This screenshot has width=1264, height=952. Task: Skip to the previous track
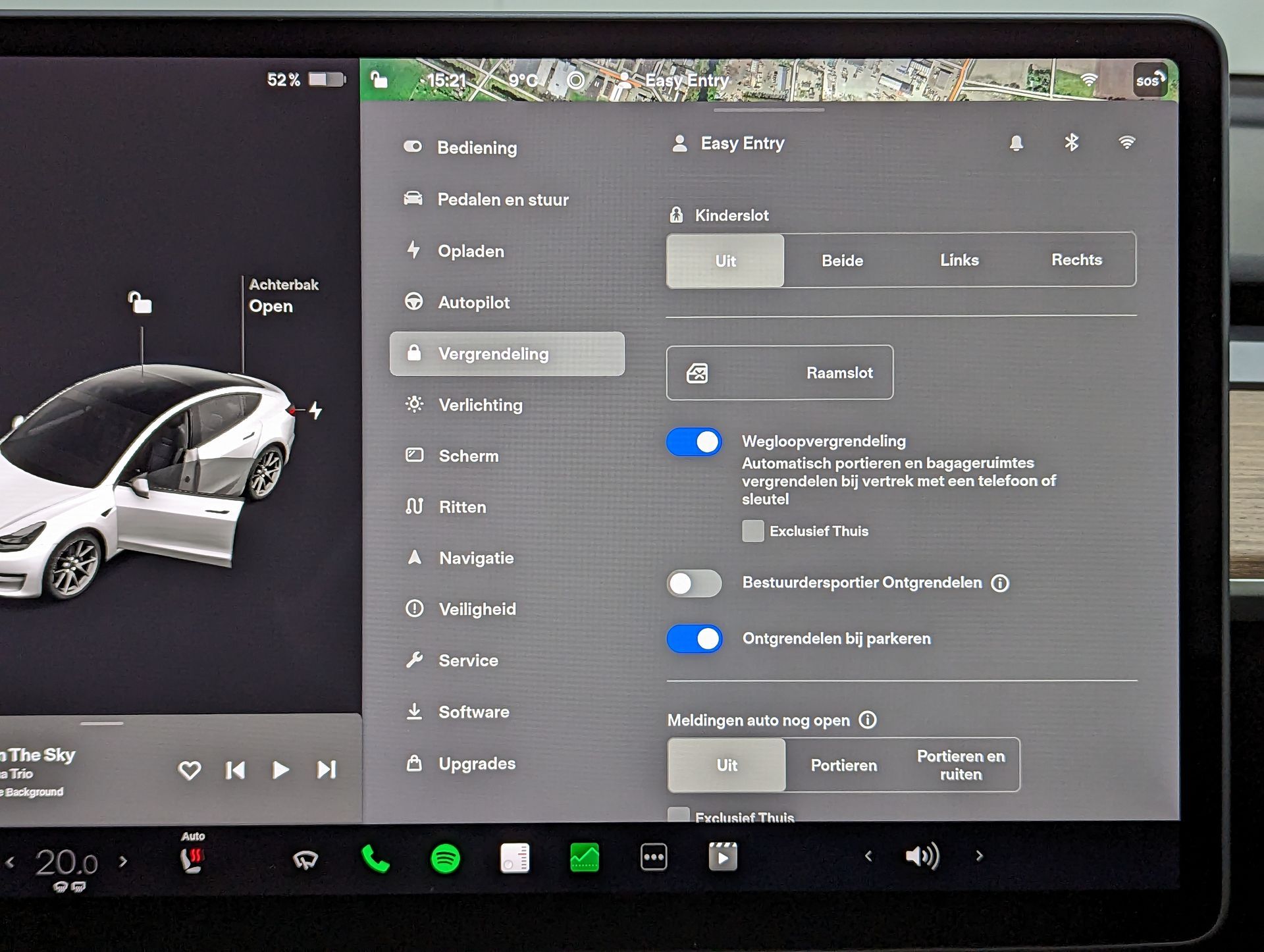coord(235,770)
